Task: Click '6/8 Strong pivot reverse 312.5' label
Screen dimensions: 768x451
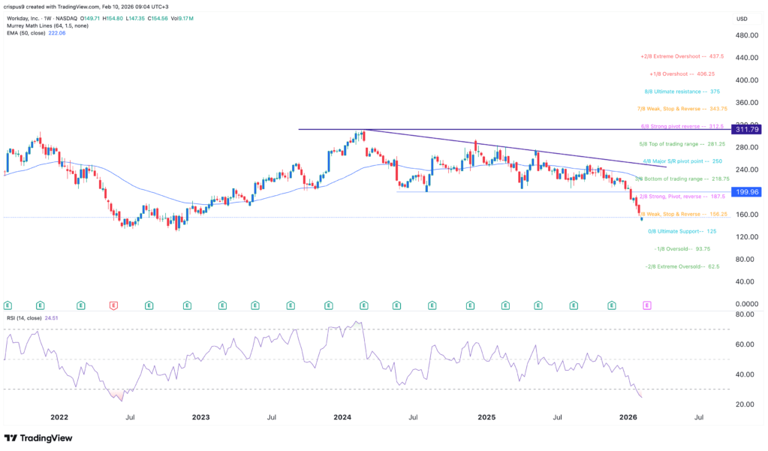Action: click(682, 126)
